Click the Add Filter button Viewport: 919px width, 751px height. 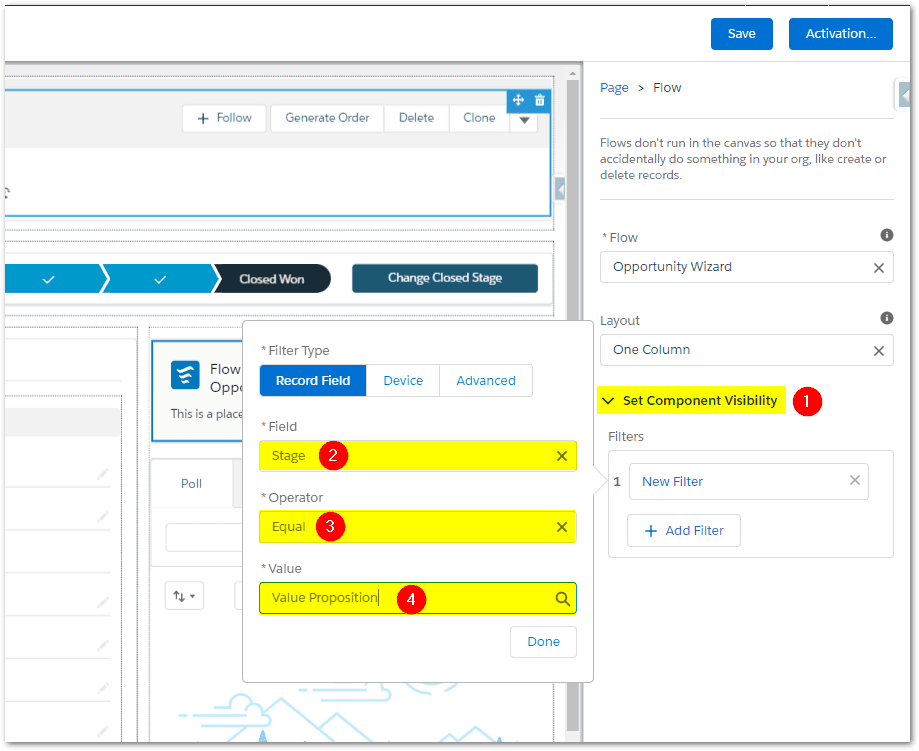point(684,531)
